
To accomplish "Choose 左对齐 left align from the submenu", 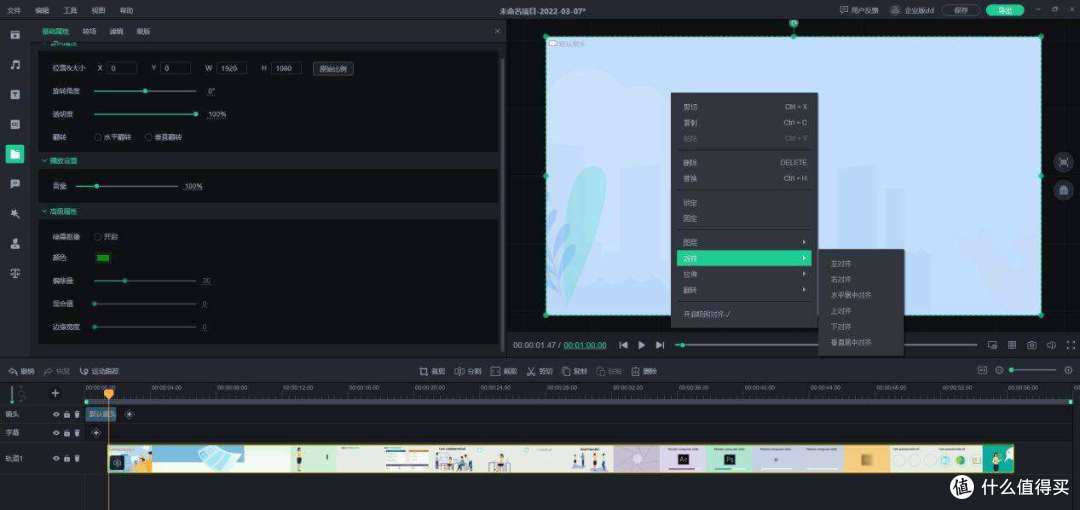I will [841, 263].
